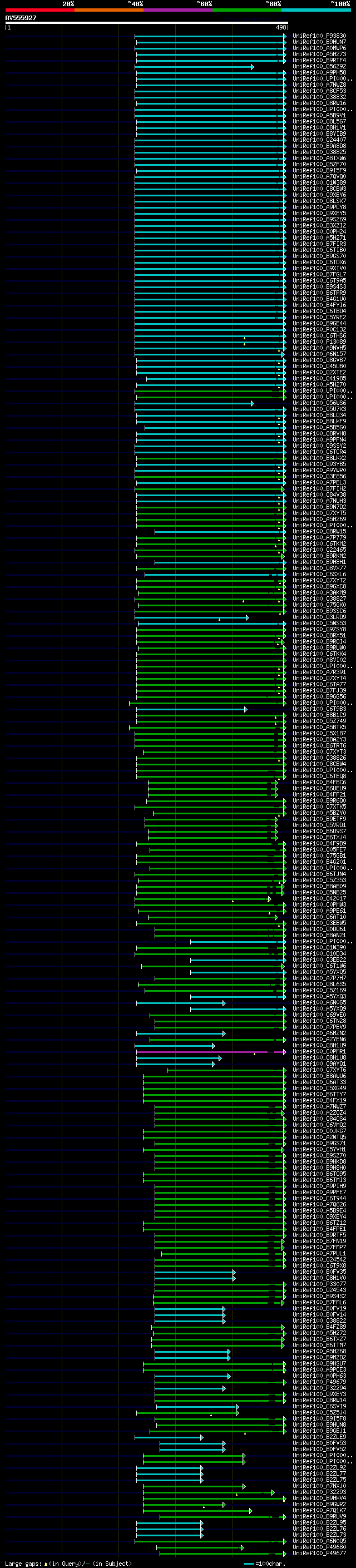Select label UniRef100_B4FX19
The height and width of the screenshot is (1568, 356).
319,1100
